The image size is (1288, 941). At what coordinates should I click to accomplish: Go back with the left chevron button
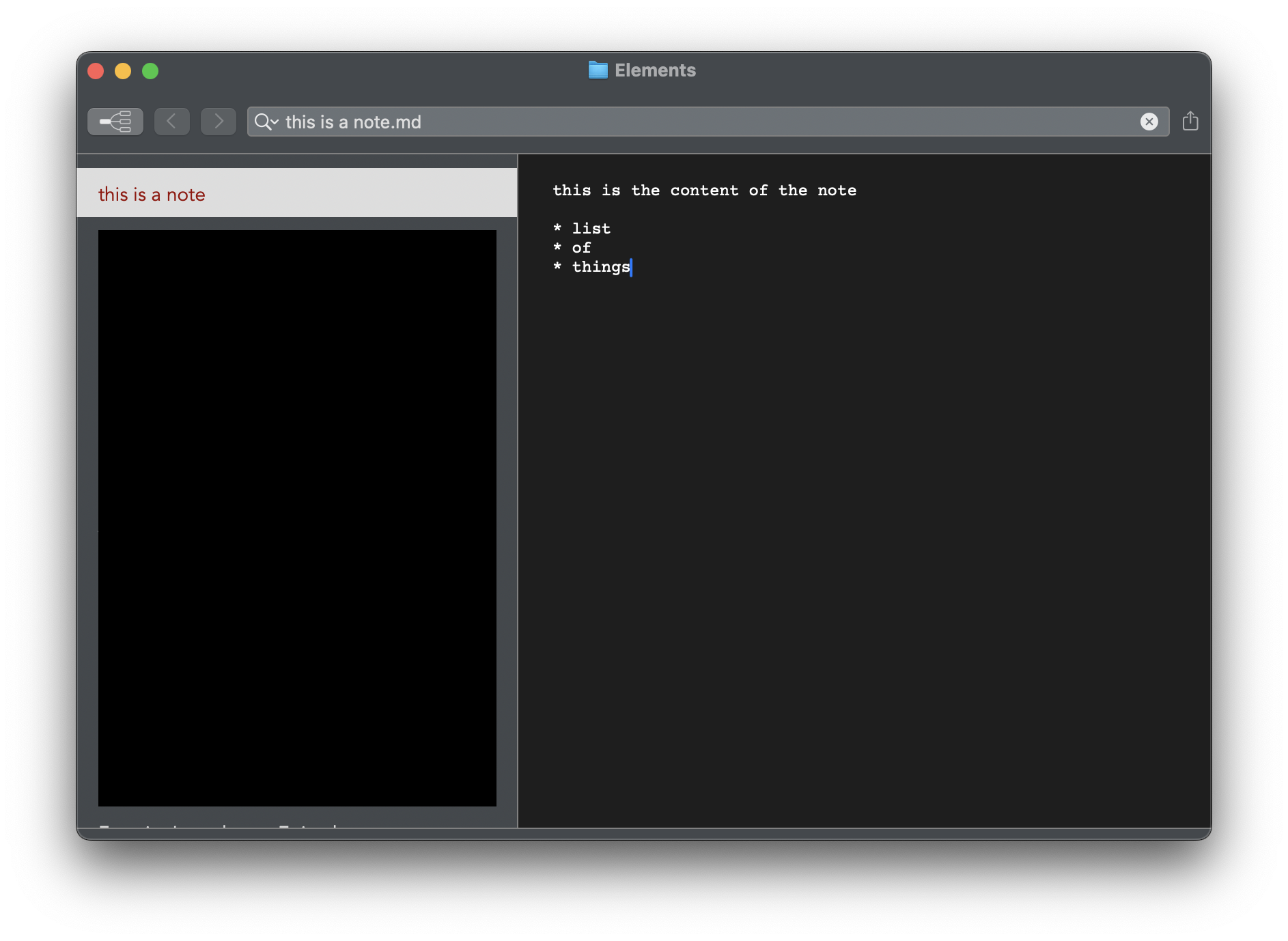tap(172, 122)
